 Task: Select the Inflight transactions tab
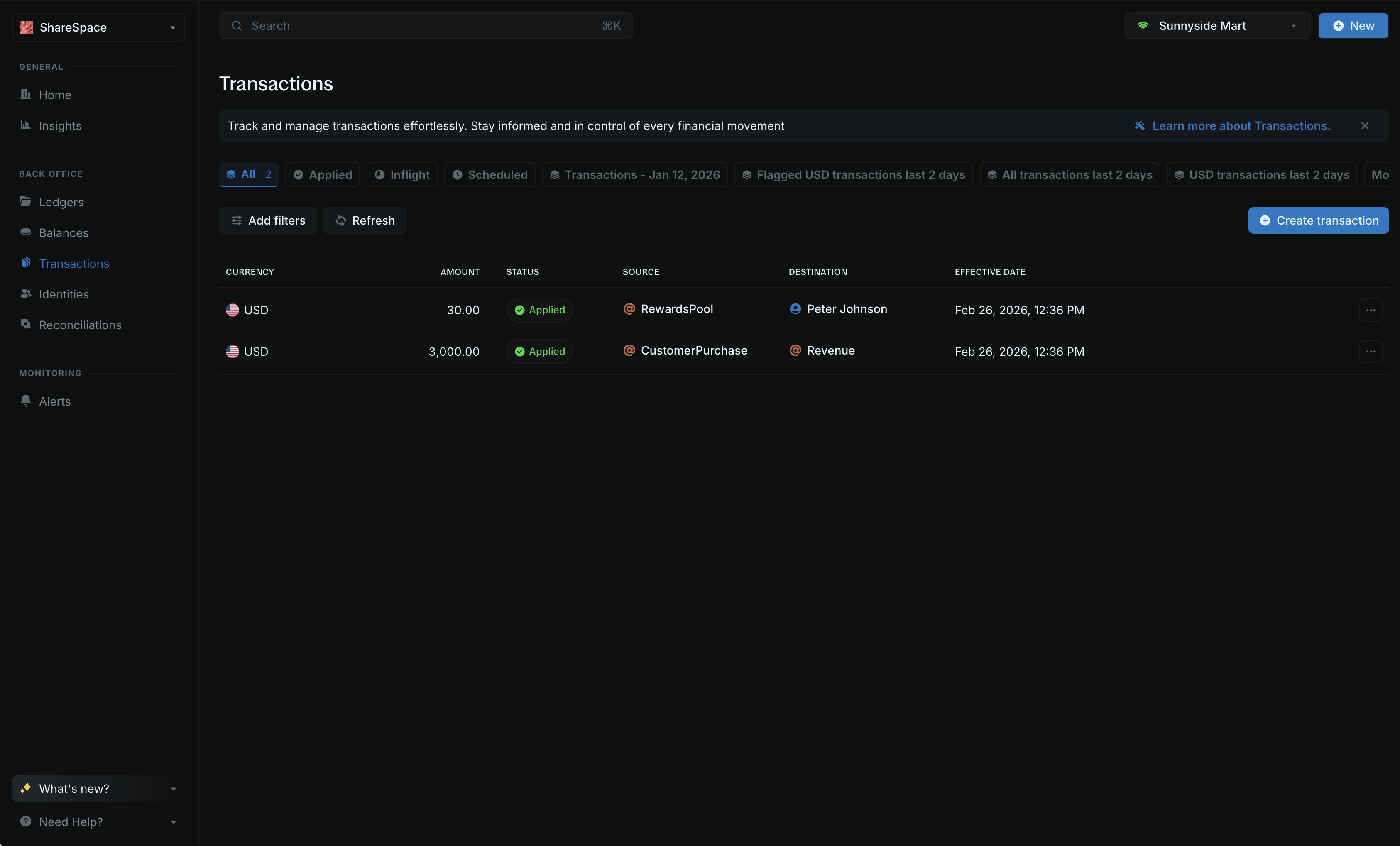pos(402,175)
